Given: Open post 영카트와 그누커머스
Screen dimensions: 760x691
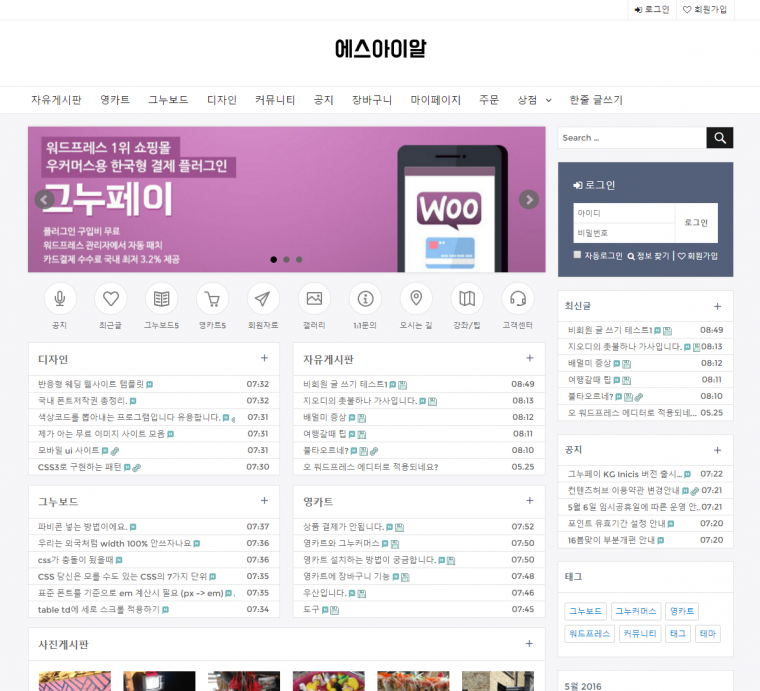Looking at the screenshot, I should point(341,543).
